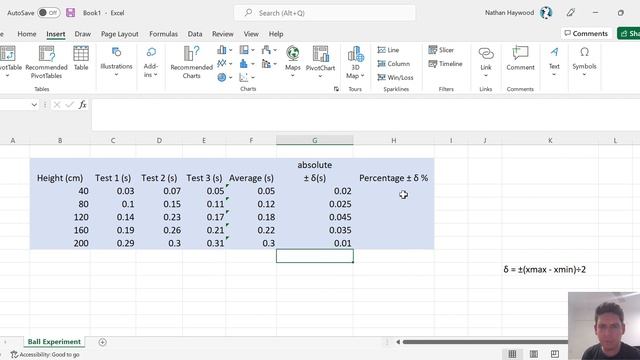Insert a line or area chart
This screenshot has height=360, width=640.
coord(222,63)
